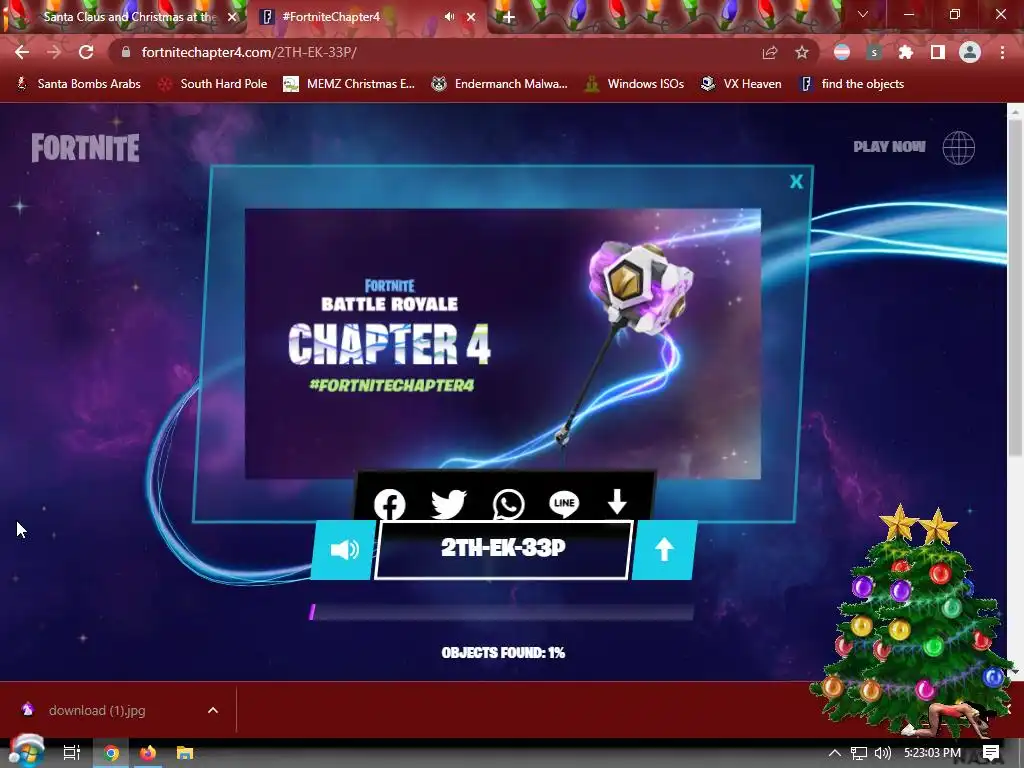1024x768 pixels.
Task: Close the Santa Claus tab
Action: [232, 17]
